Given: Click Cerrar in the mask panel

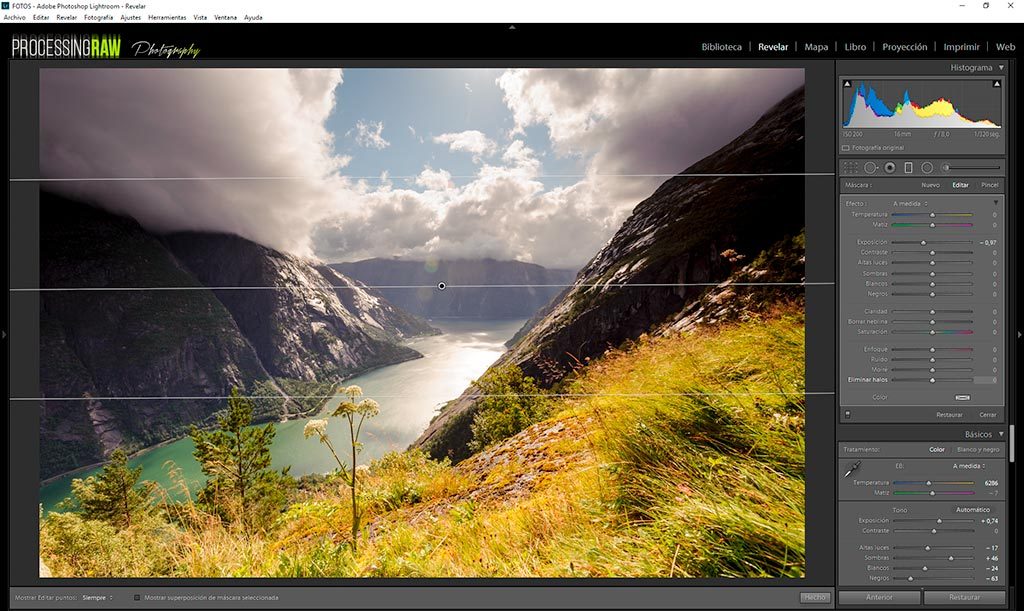Looking at the screenshot, I should pos(987,415).
